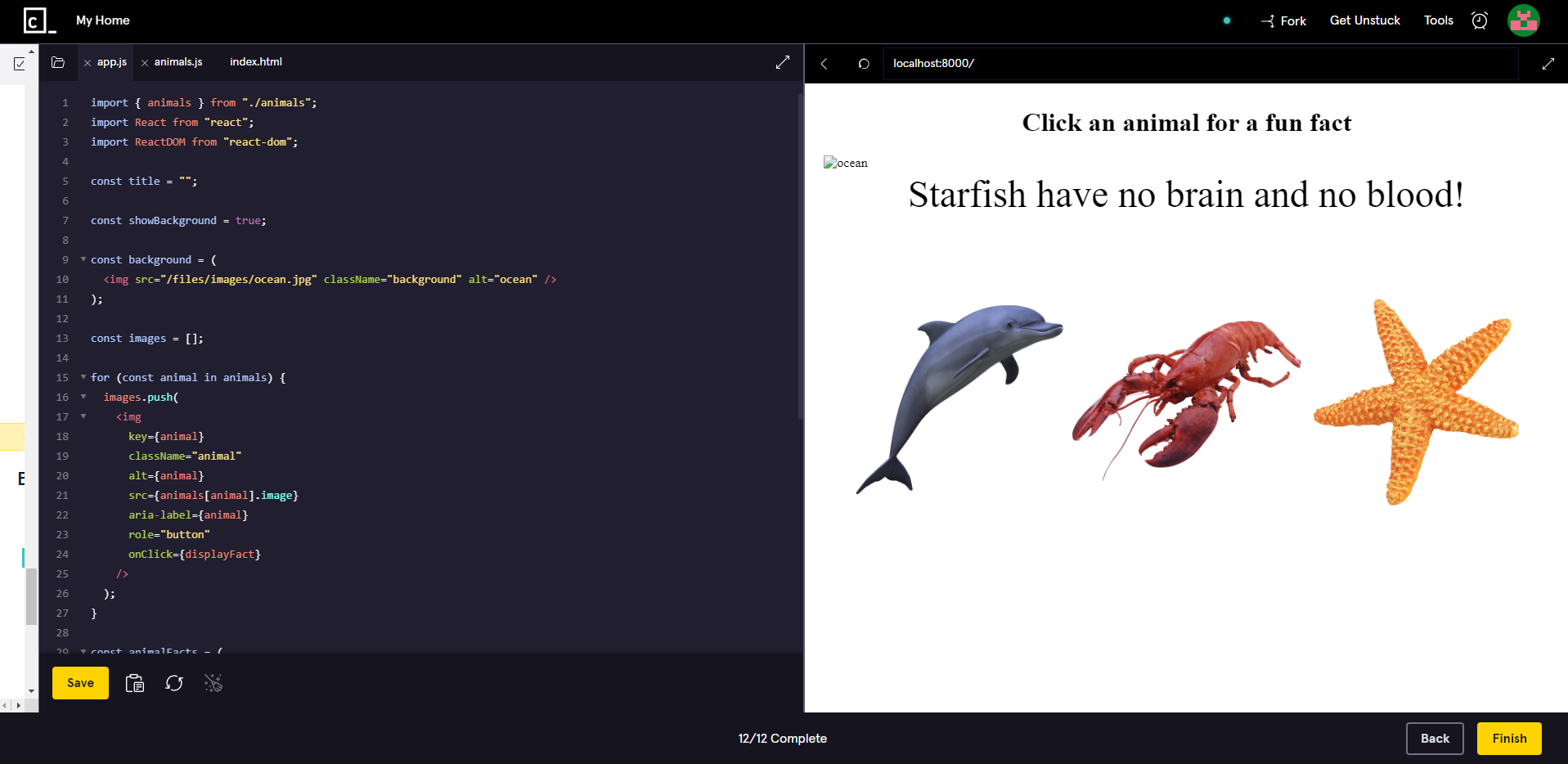Click the reset code icon
The image size is (1568, 764).
click(173, 683)
